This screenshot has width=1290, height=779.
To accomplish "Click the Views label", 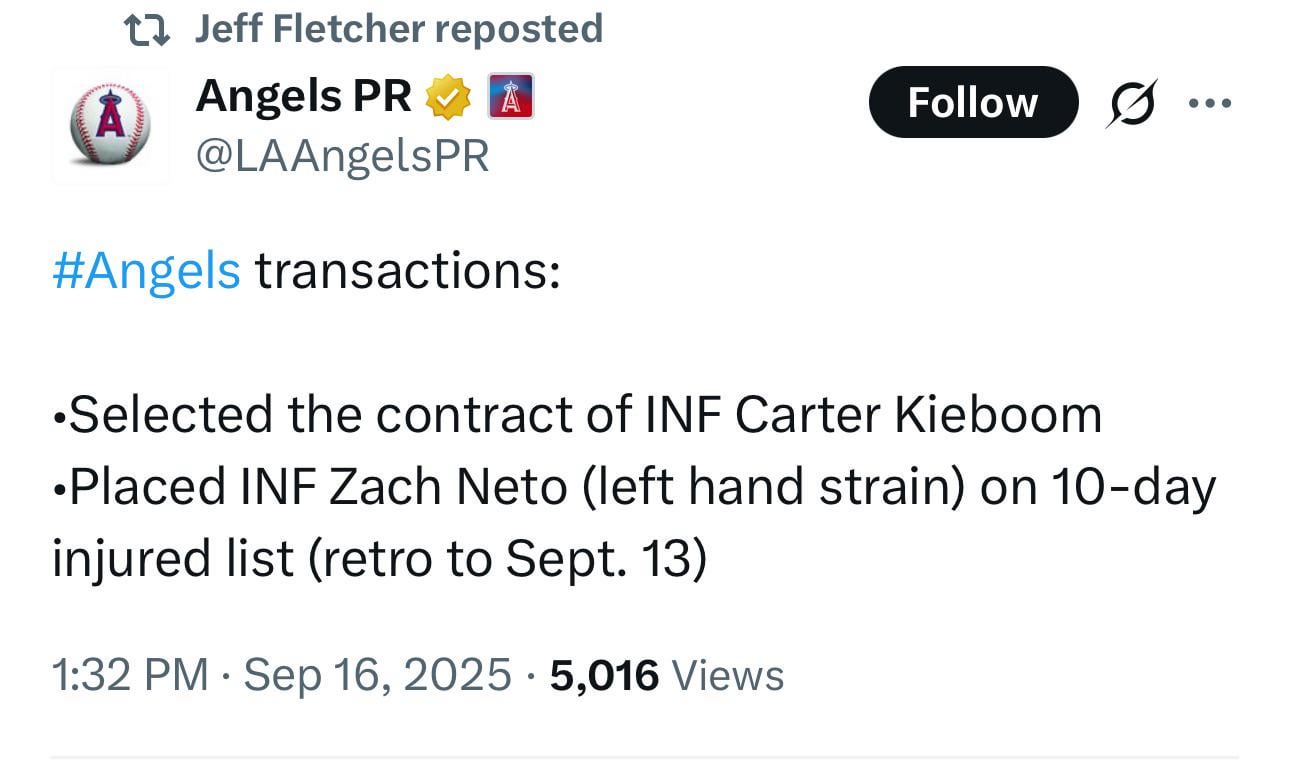I will click(x=728, y=675).
